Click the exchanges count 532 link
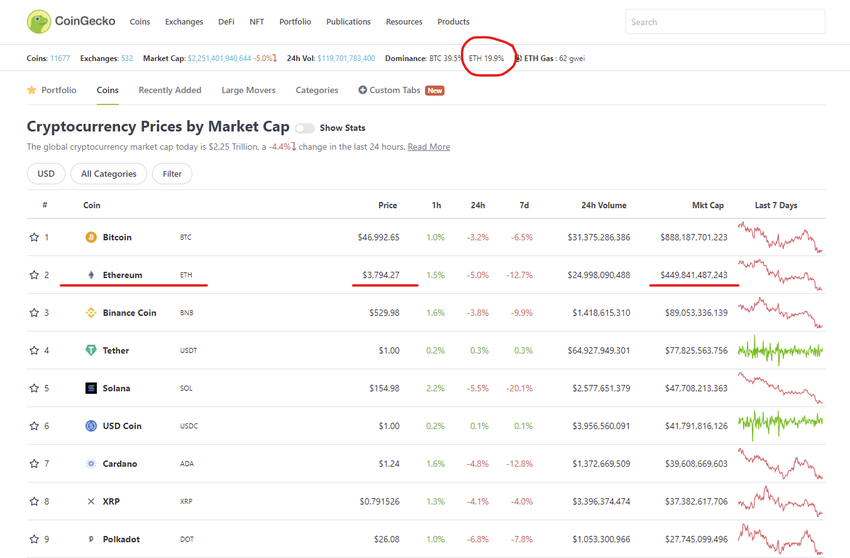This screenshot has height=558, width=850. (127, 58)
